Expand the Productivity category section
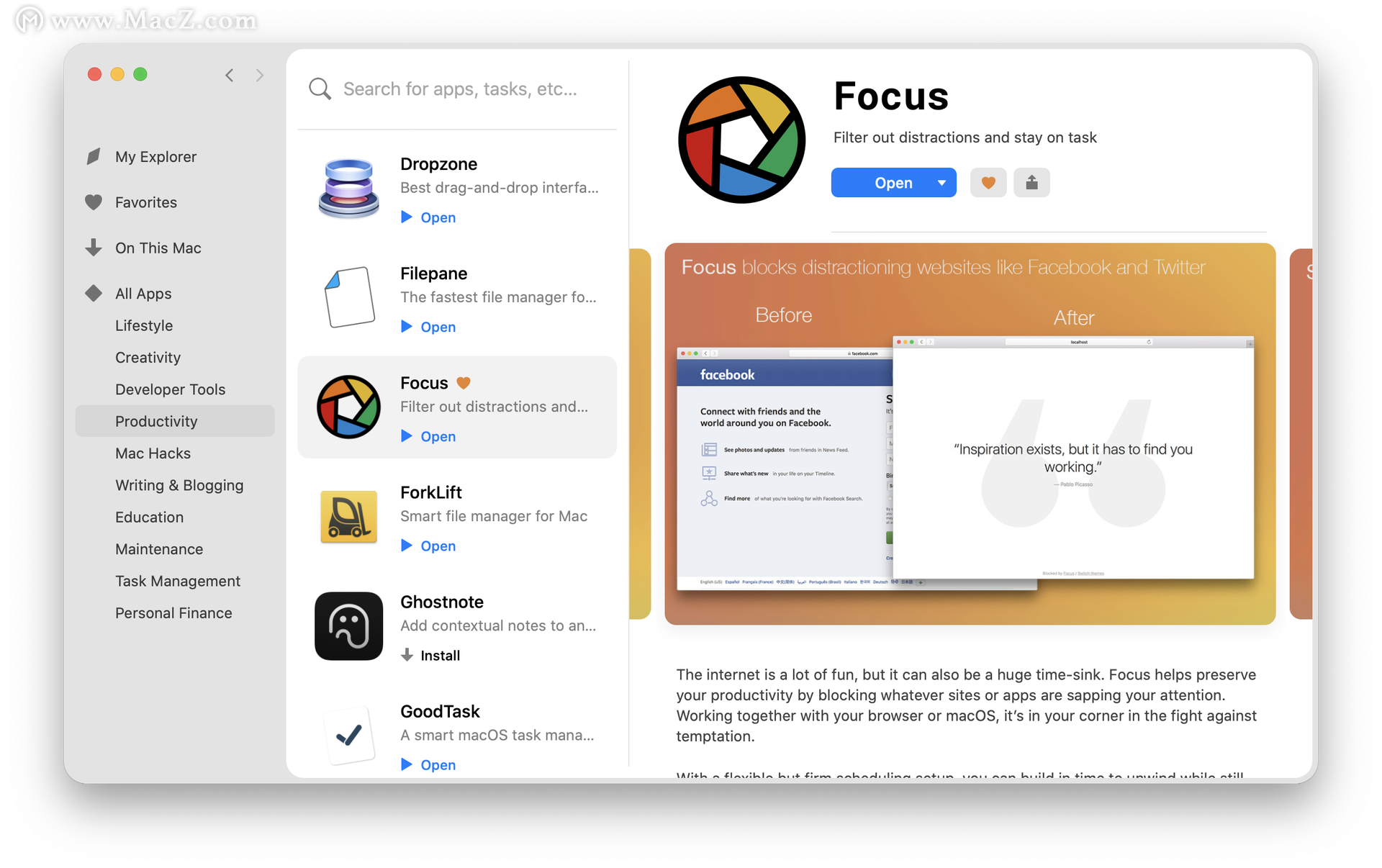The height and width of the screenshot is (868, 1382). (x=157, y=420)
